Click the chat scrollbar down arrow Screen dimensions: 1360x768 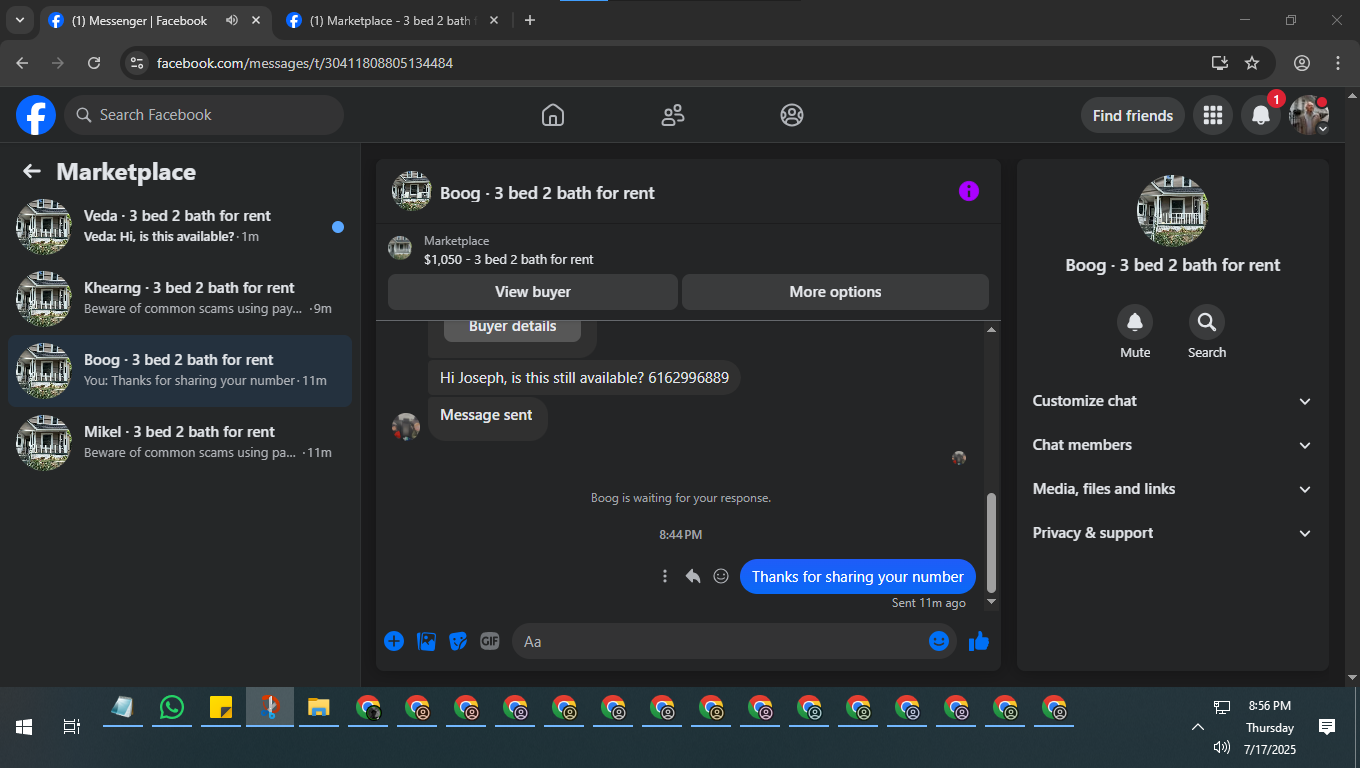(992, 602)
